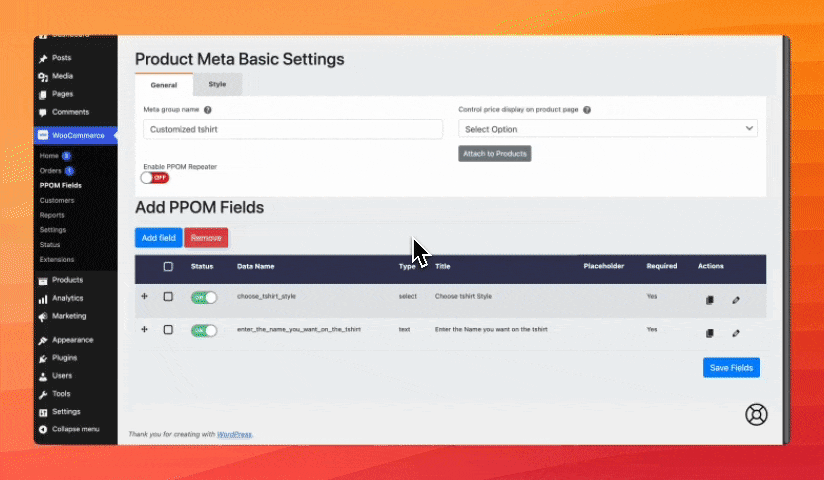Turn off the choose_tshirt_style status switch
Screen dimensions: 824x480
(x=204, y=298)
